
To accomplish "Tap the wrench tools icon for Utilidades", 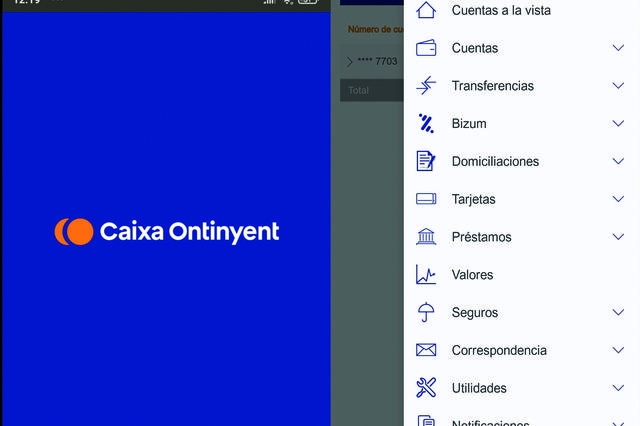I will coord(426,388).
